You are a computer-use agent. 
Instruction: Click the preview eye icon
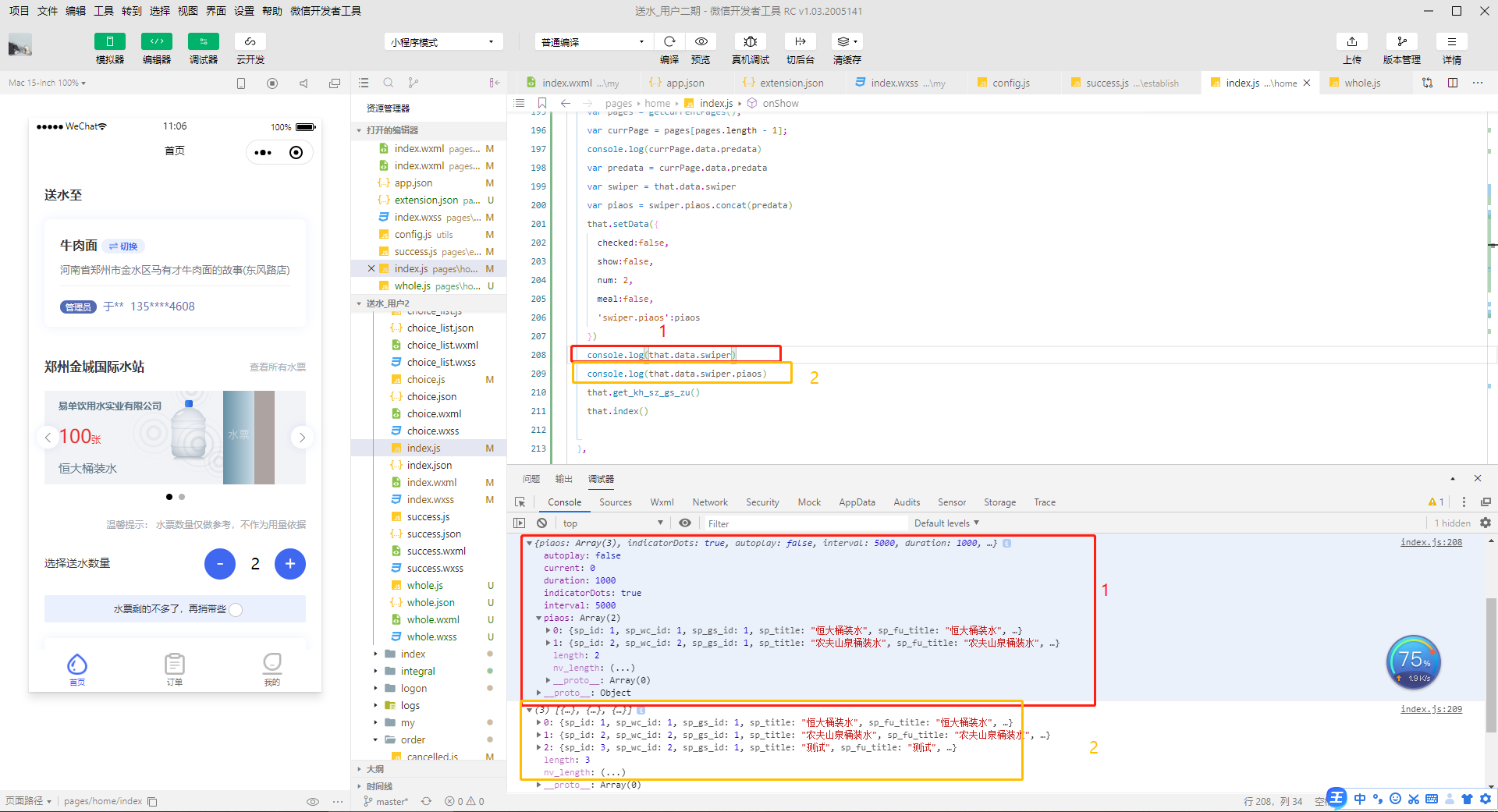(x=701, y=41)
